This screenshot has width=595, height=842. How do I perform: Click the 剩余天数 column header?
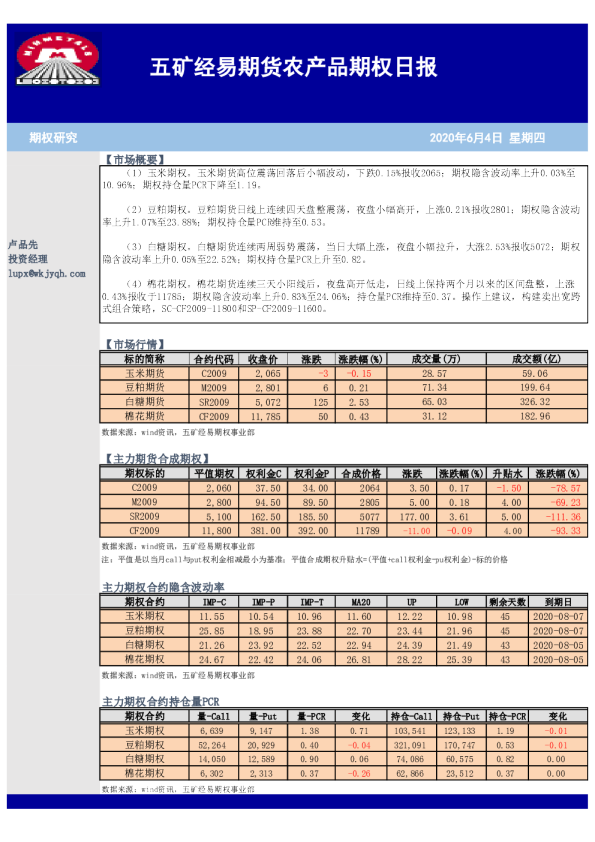point(507,602)
